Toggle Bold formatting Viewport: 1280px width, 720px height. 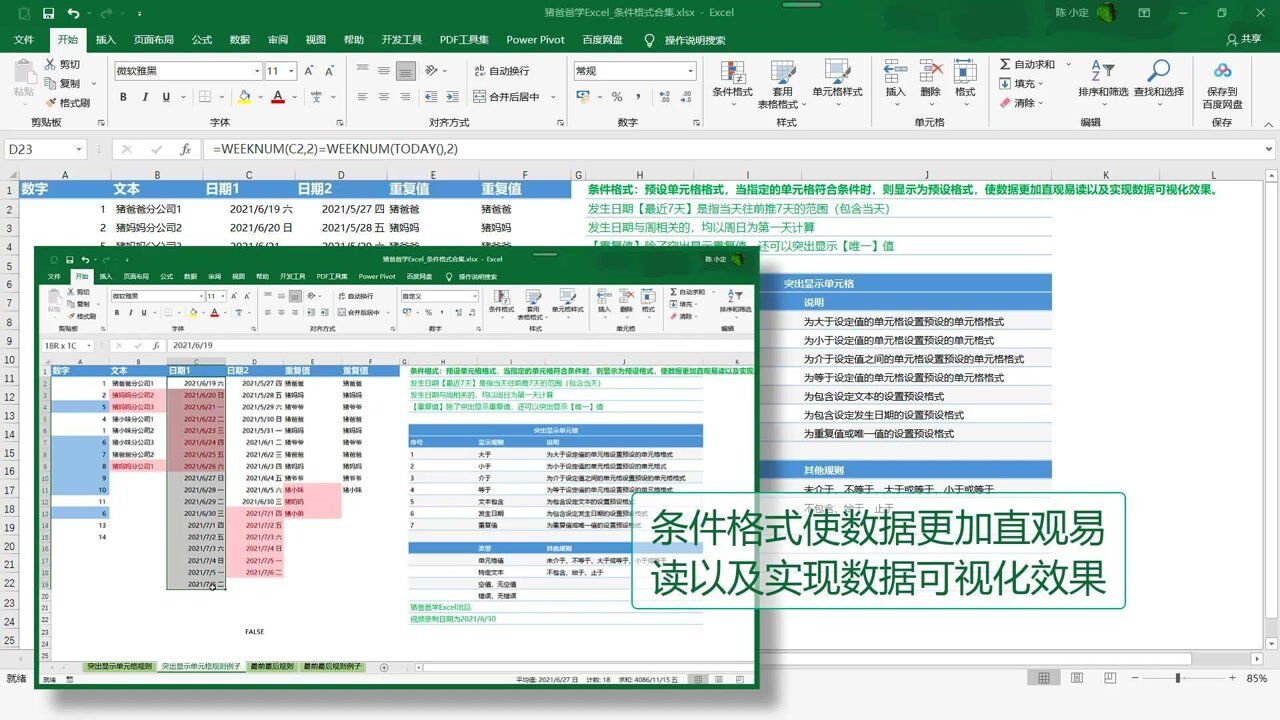[x=123, y=97]
